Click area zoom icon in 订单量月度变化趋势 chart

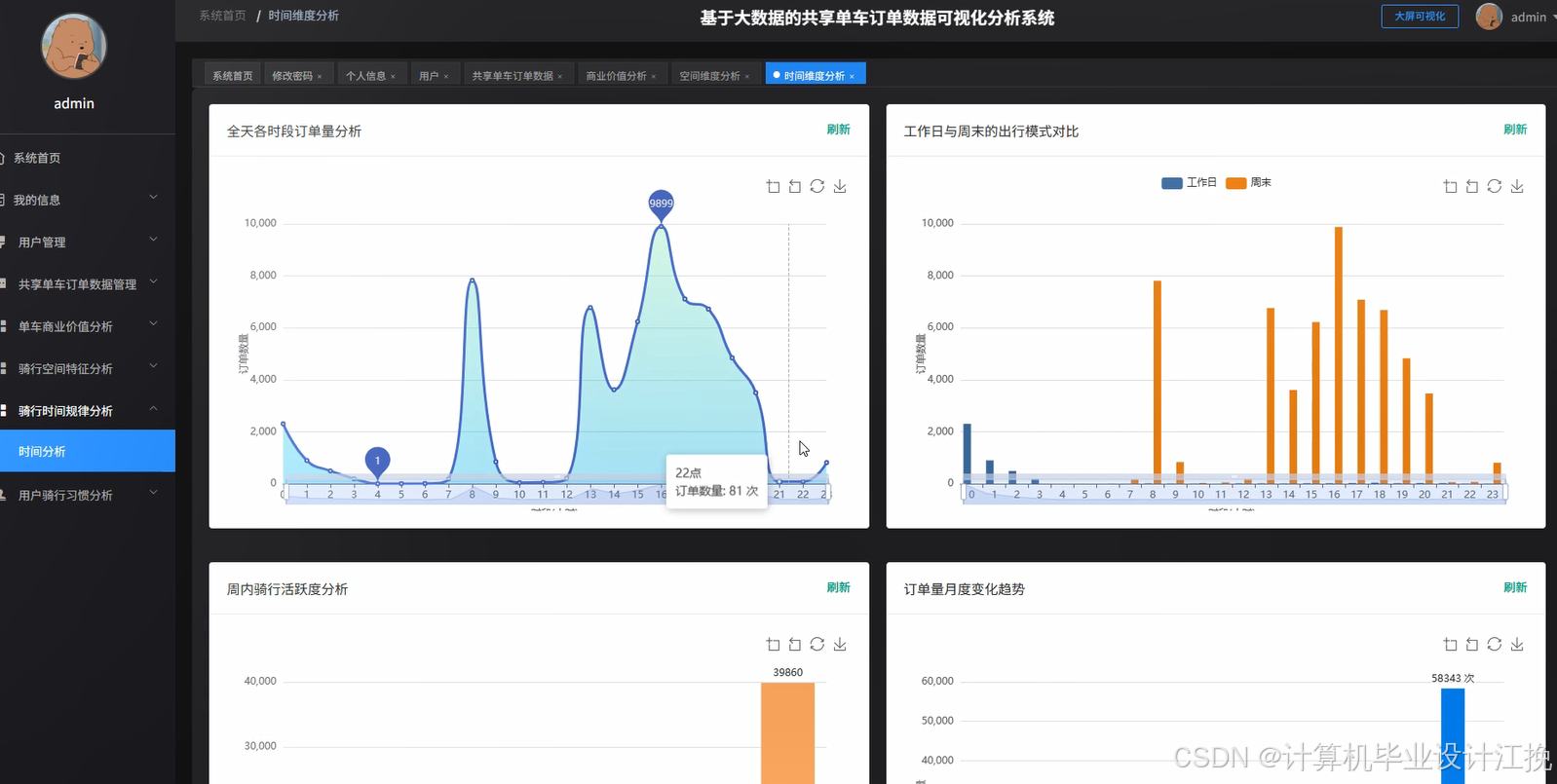(x=1450, y=644)
